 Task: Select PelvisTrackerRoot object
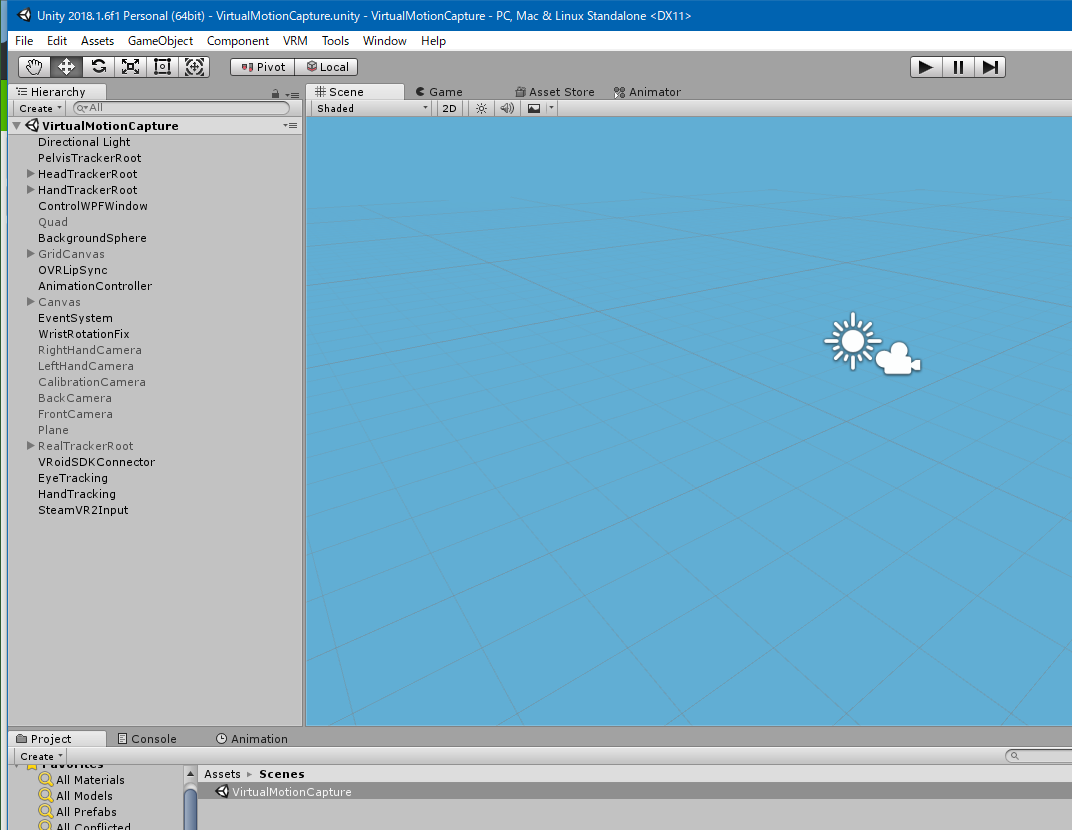155,158
